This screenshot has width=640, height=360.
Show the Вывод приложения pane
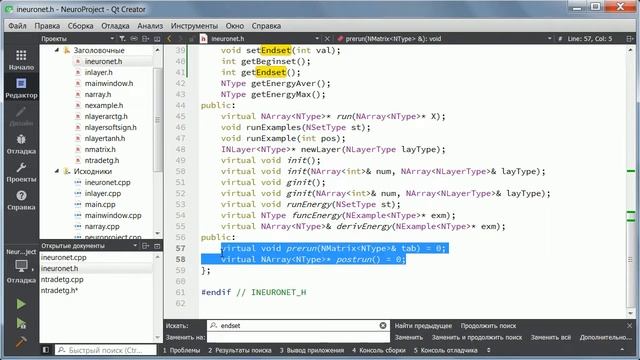tap(312, 350)
